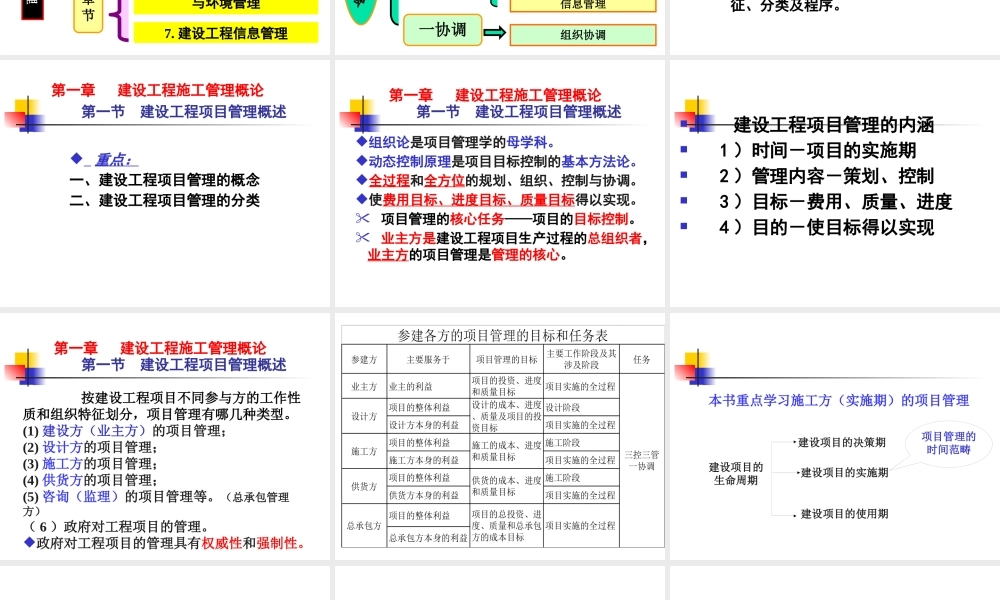Click the '参建方' table header cell
1000x600 pixels.
(x=364, y=360)
